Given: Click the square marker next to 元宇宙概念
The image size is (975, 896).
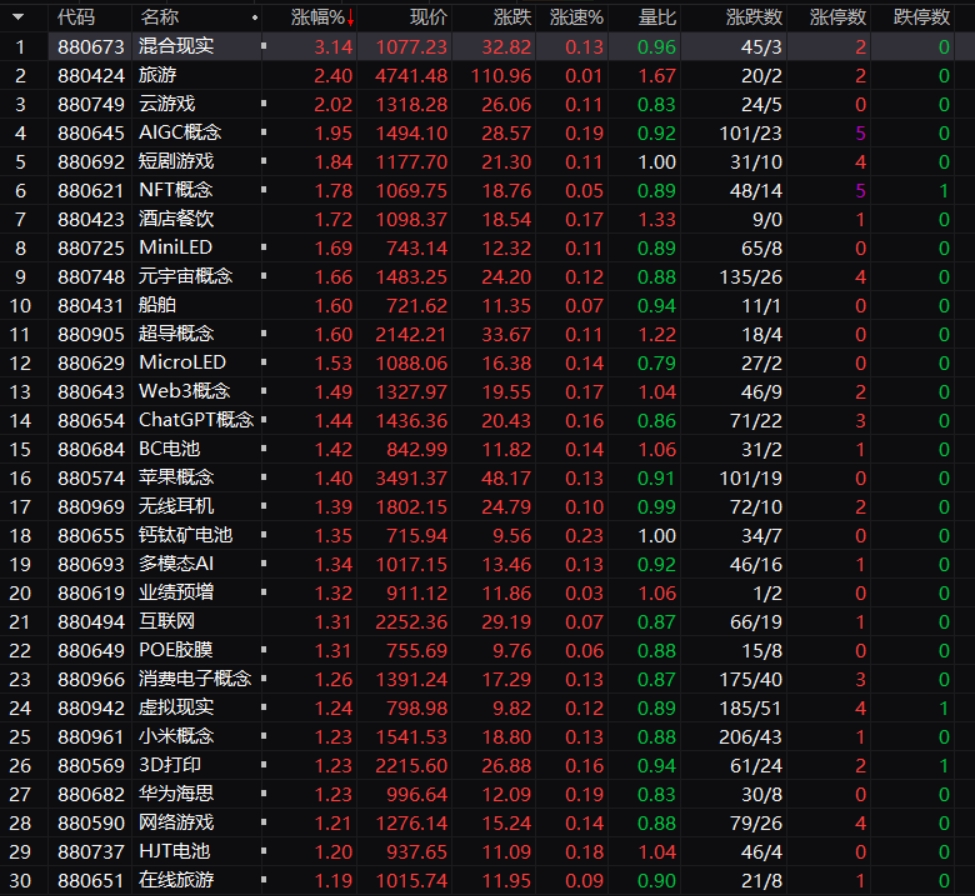Looking at the screenshot, I should 263,276.
